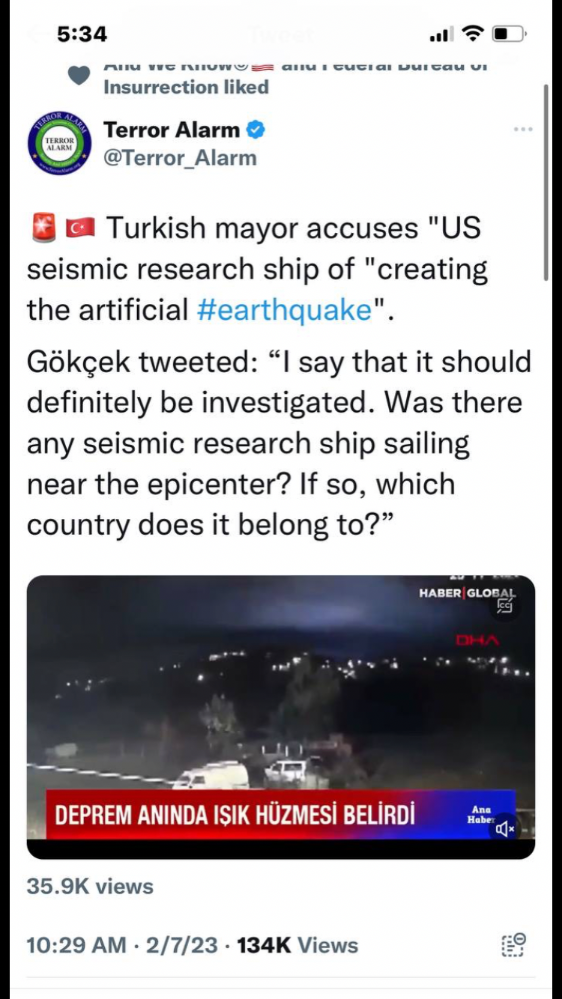The width and height of the screenshot is (562, 999).
Task: Play the earthquake light beam video
Action: coord(280,717)
